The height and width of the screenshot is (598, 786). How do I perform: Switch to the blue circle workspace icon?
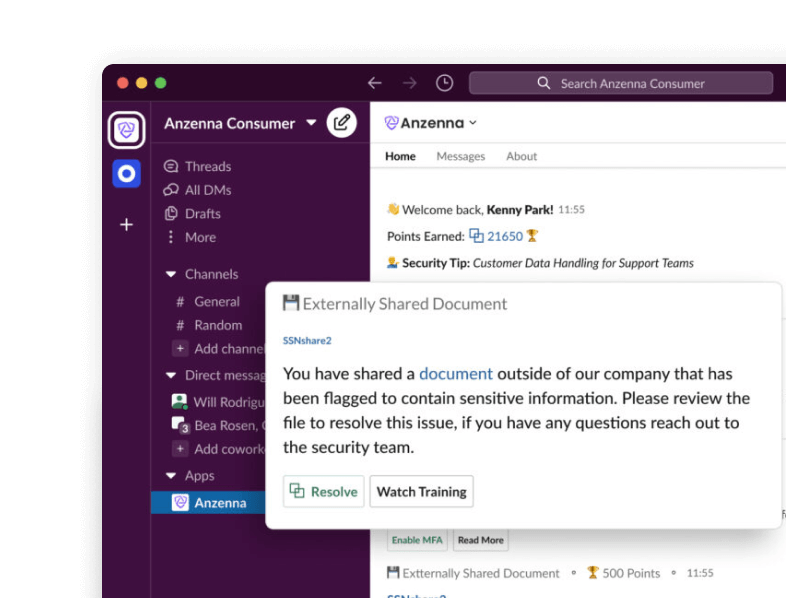tap(127, 174)
